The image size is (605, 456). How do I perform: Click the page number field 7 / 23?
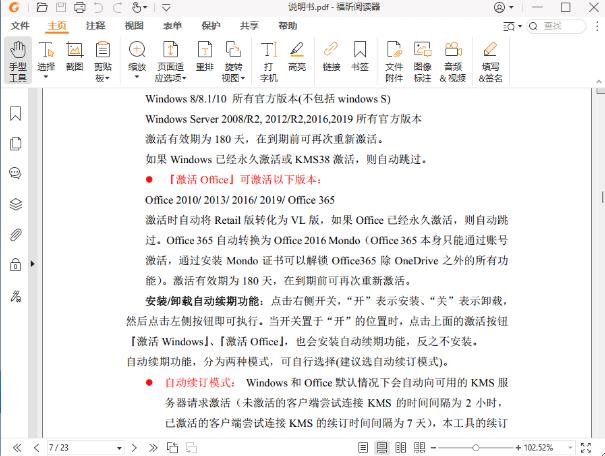[x=81, y=448]
